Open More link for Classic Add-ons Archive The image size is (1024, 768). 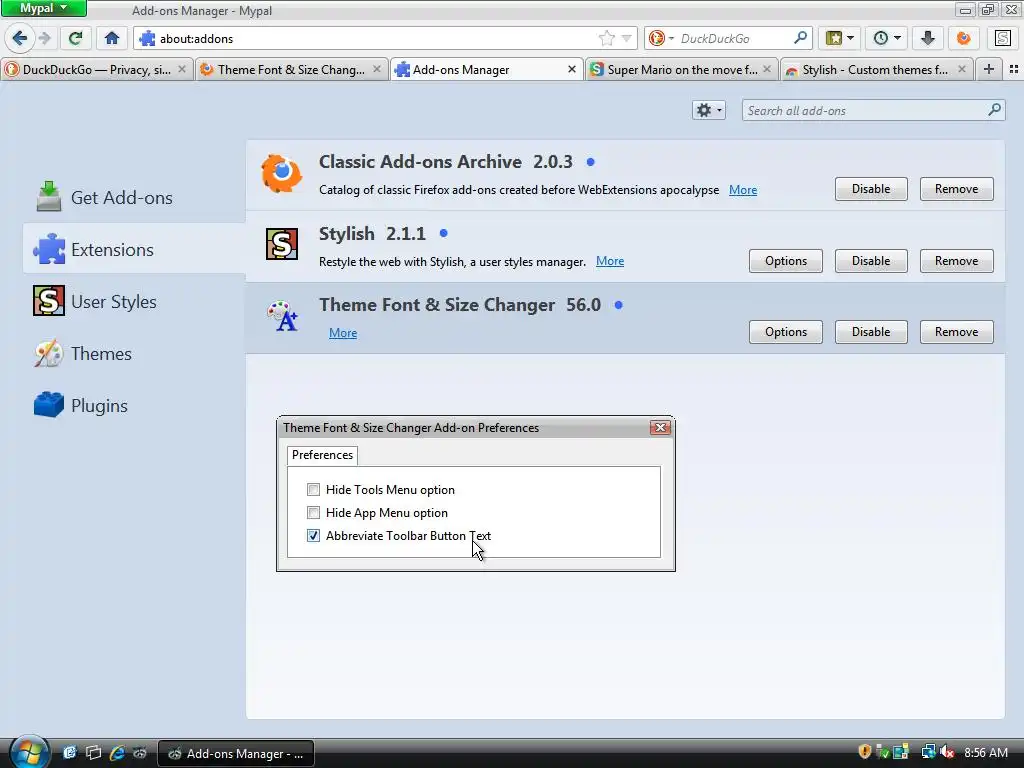tap(743, 190)
